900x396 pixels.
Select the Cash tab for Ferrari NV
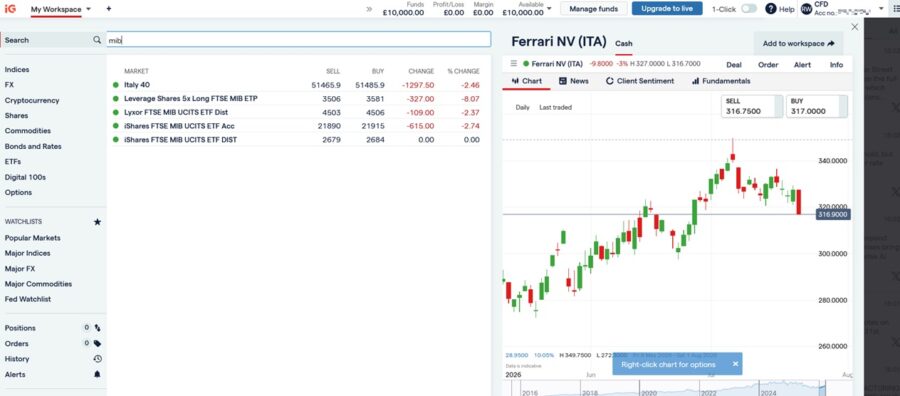coord(624,44)
